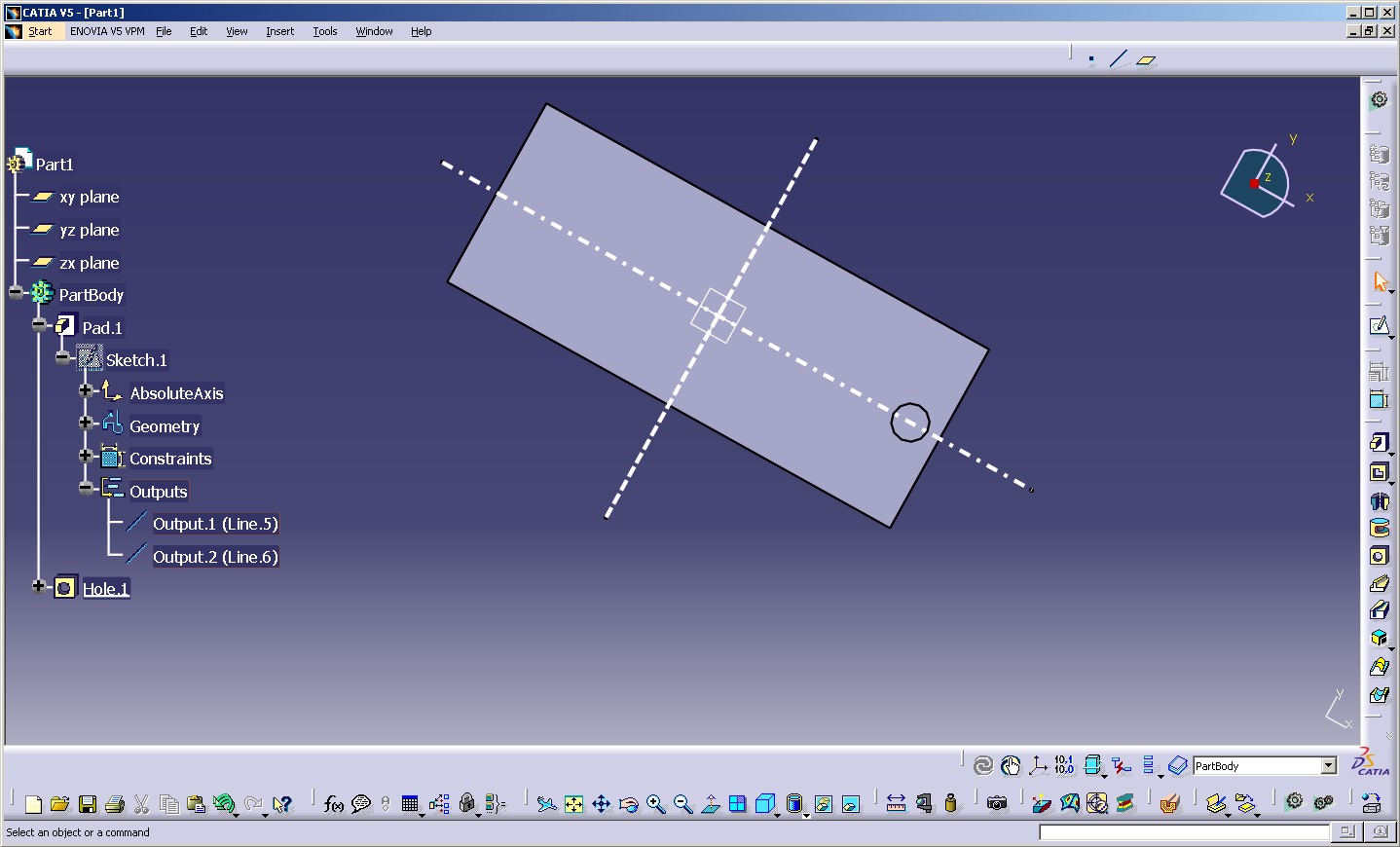
Task: Select the Groove tool in right toolbar
Action: [x=1379, y=528]
